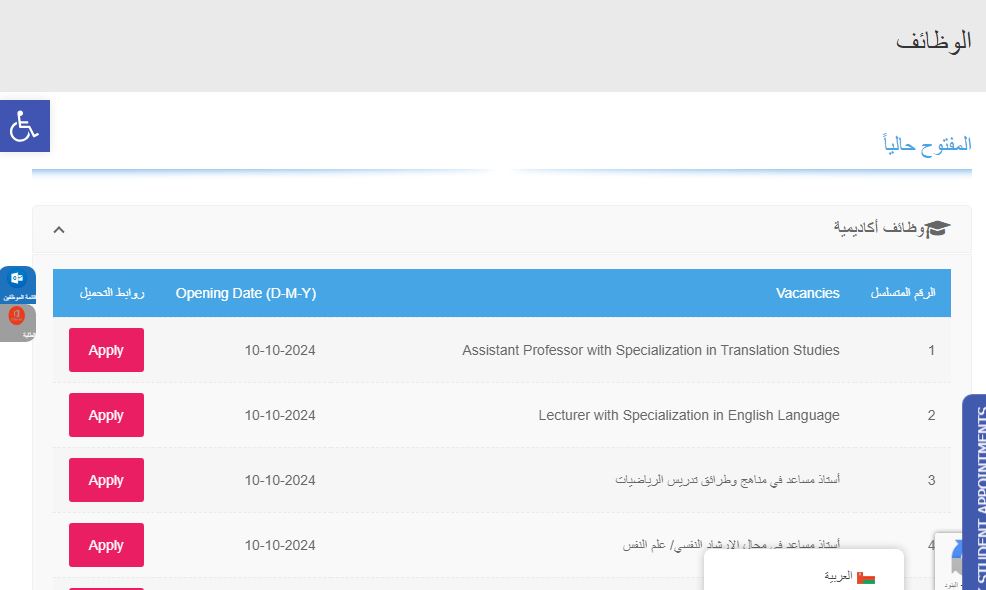Click the Opening Date (D-M-Y) column header
The image size is (986, 590).
(245, 293)
